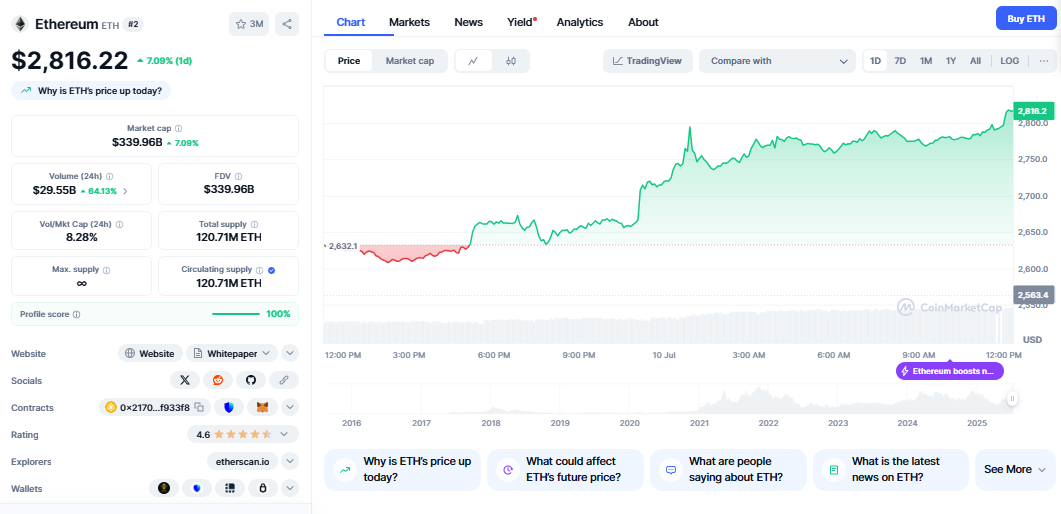Select the Market cap toggle
The image size is (1061, 514).
[x=409, y=61]
